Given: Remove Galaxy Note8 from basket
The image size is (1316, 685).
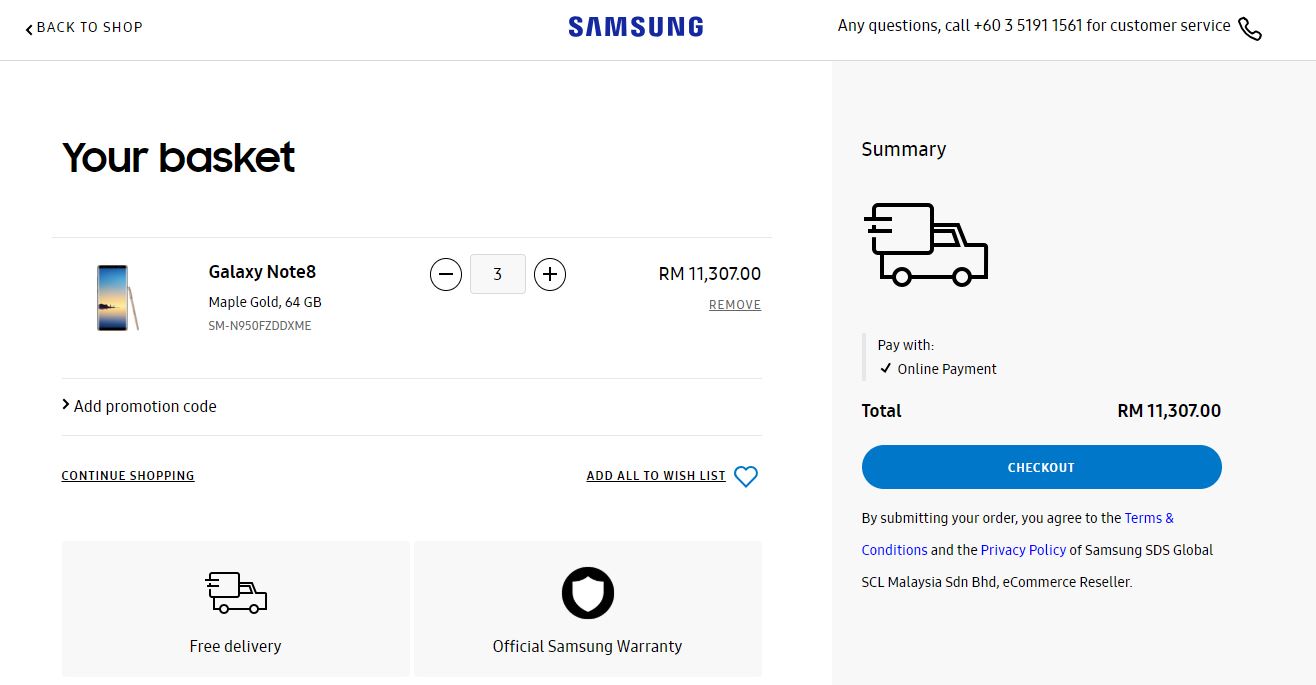Looking at the screenshot, I should 735,305.
